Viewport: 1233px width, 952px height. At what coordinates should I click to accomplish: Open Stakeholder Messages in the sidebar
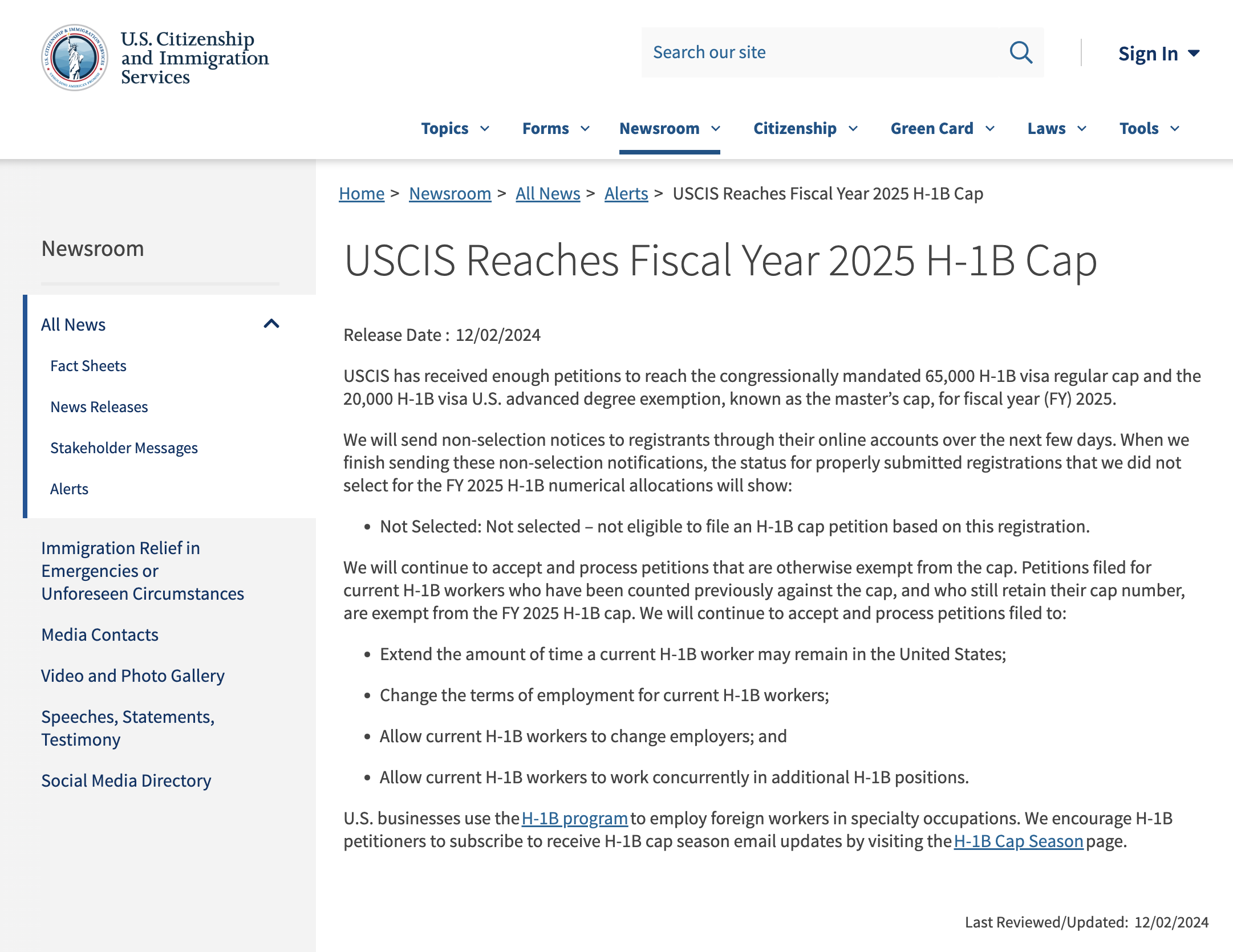tap(124, 448)
